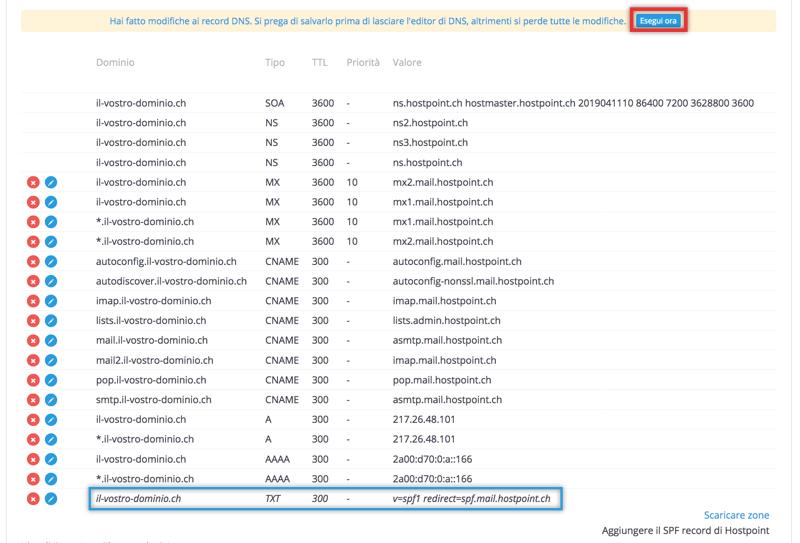Viewport: 800px width, 543px height.
Task: Edit the il-vostro-dominio.ch MX mx1.mail.hostpoint.ch record
Action: click(51, 202)
